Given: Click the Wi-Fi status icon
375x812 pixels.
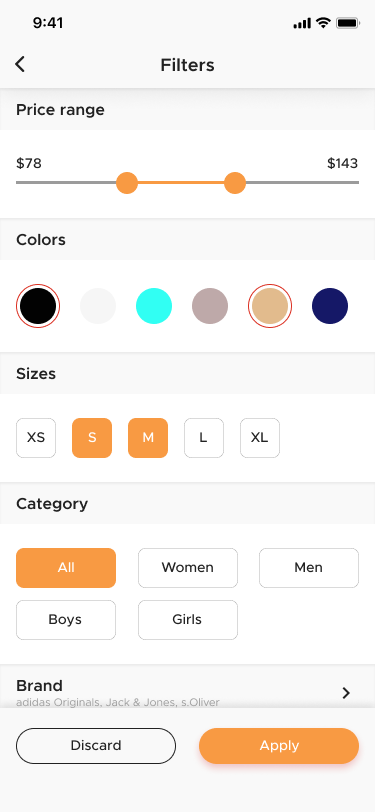Looking at the screenshot, I should [x=323, y=23].
